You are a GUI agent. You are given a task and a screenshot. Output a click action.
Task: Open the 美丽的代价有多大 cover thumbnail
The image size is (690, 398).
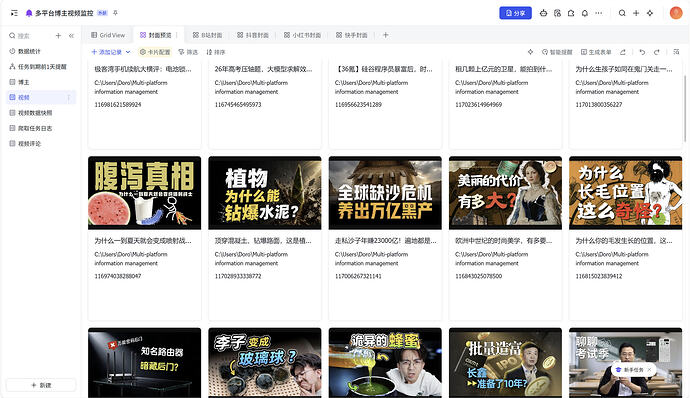[x=505, y=193]
